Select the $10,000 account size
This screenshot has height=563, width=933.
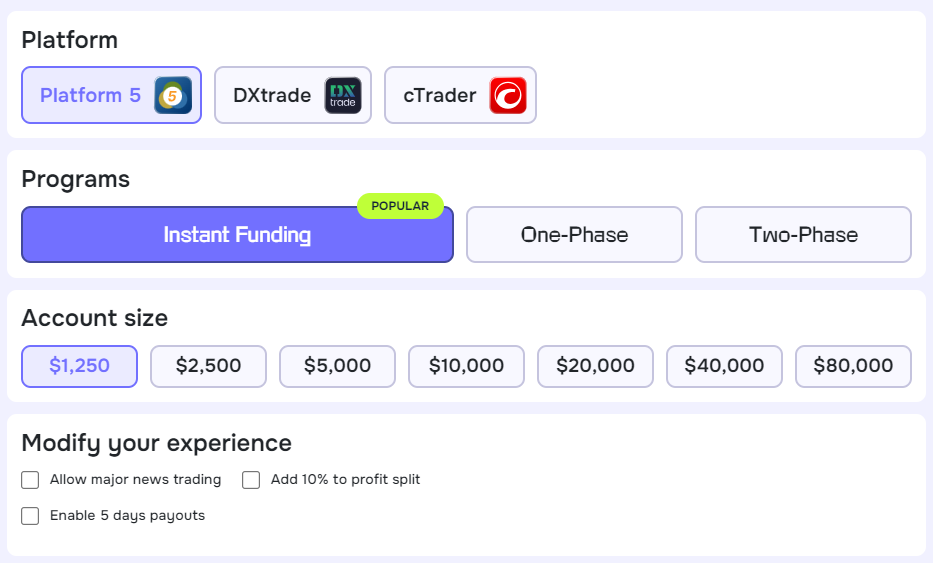point(466,366)
